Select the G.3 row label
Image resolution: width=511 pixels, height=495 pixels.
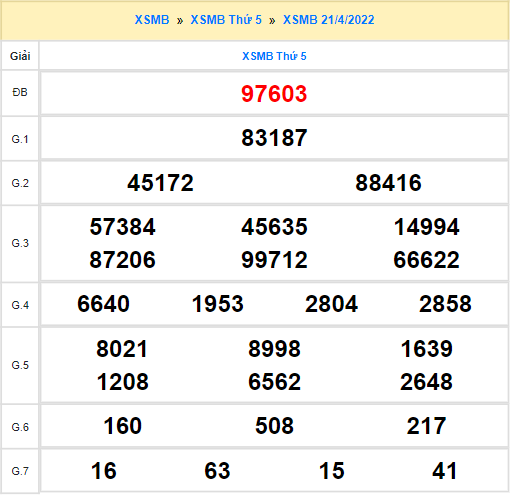click(20, 243)
